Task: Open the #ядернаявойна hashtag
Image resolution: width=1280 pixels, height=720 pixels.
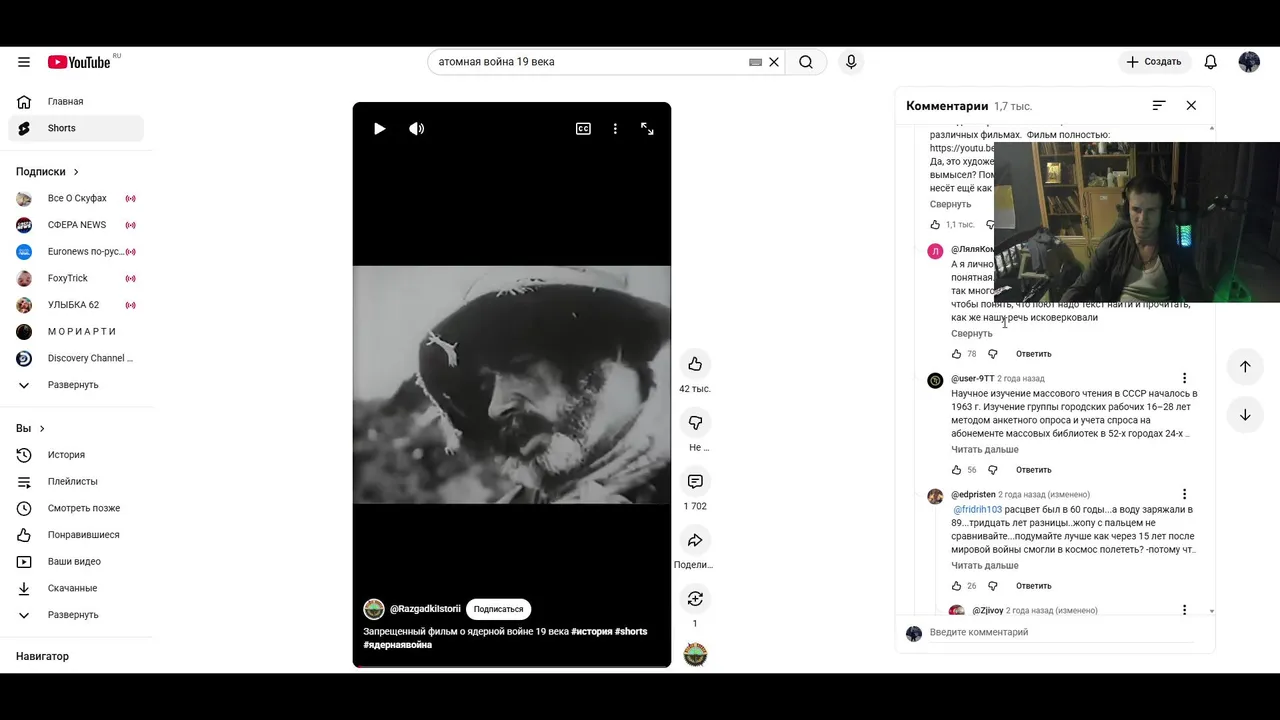Action: click(398, 645)
